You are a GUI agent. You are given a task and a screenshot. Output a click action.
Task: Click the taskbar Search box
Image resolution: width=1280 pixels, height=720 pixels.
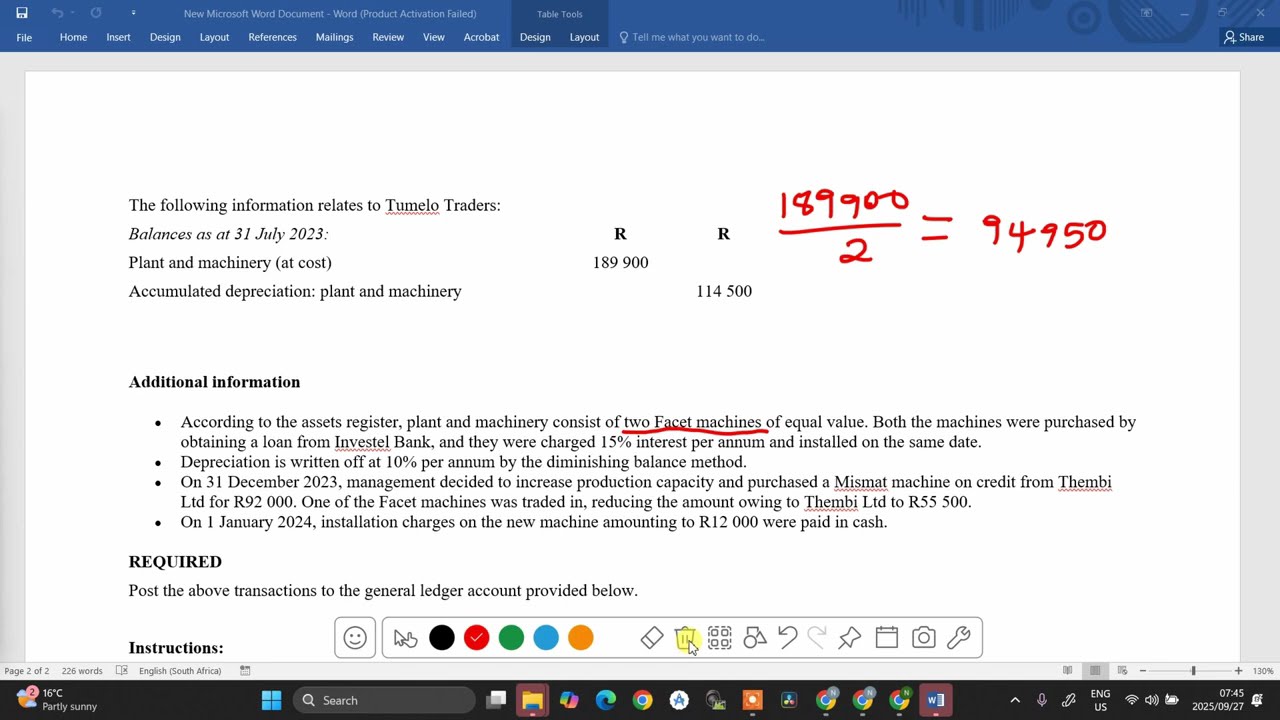(x=383, y=700)
